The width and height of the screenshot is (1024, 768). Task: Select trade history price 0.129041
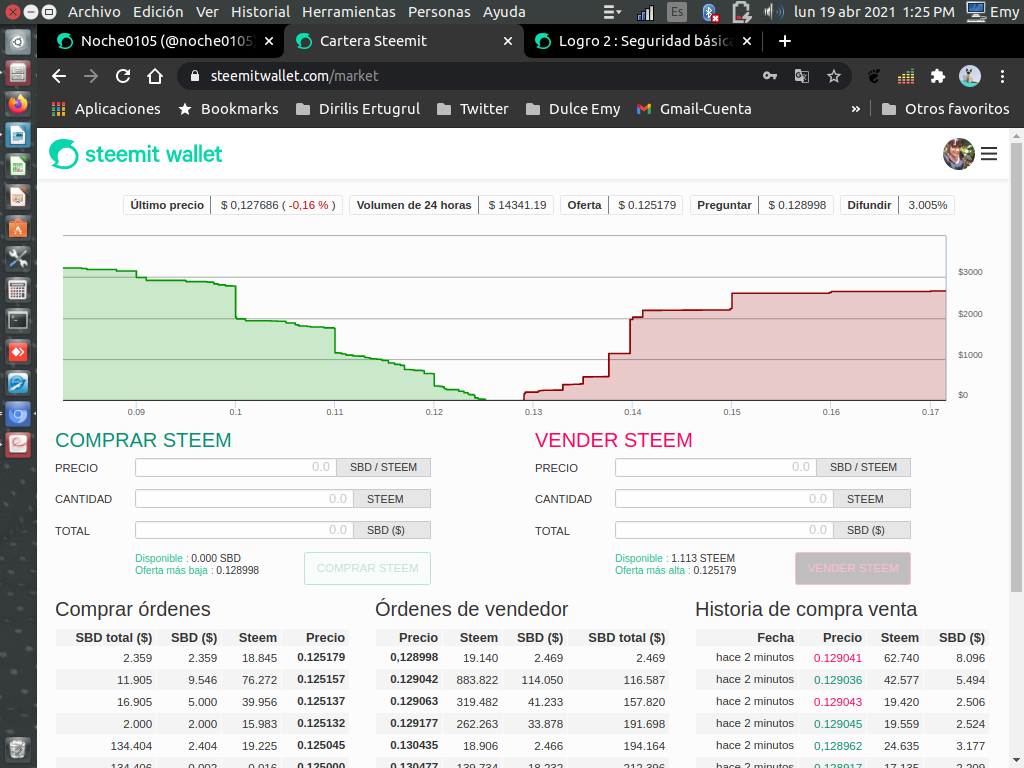(x=837, y=658)
